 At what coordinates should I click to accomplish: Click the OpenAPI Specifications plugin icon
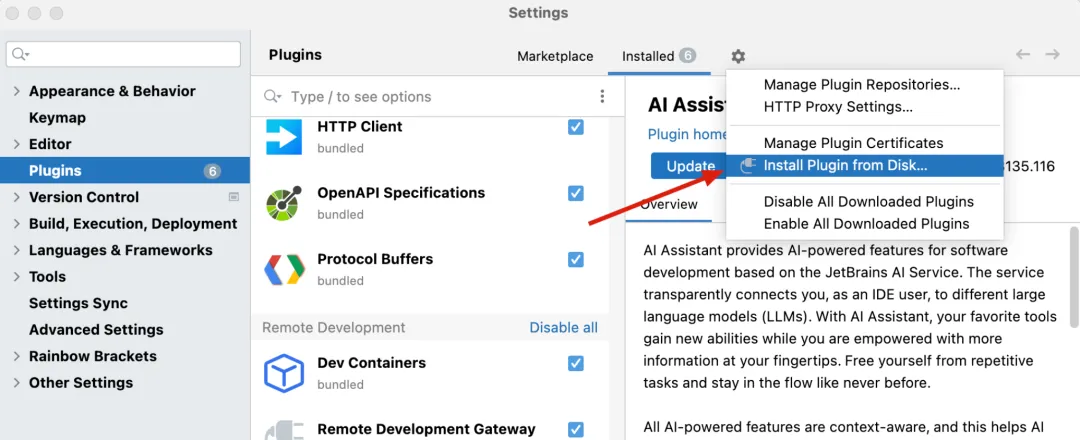284,203
